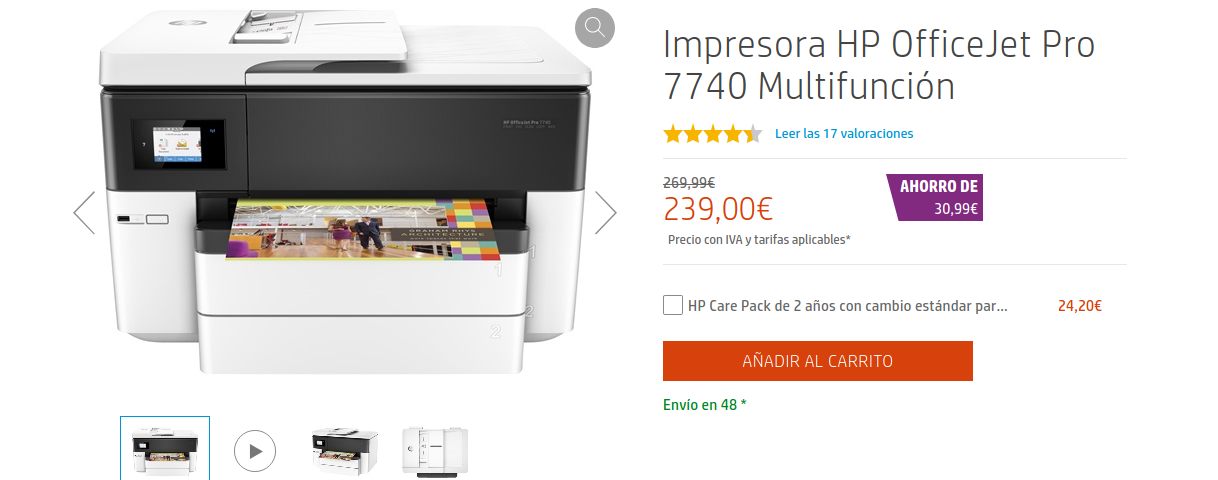Click the crossed-out 269,99€ price
Image resolution: width=1218 pixels, height=480 pixels.
[x=689, y=182]
